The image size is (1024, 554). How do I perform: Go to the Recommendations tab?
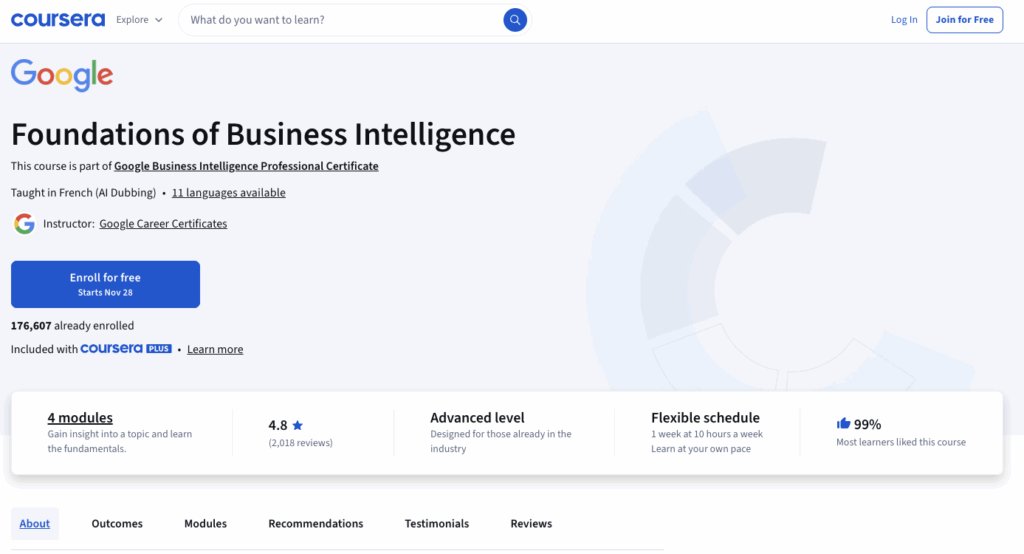click(315, 523)
